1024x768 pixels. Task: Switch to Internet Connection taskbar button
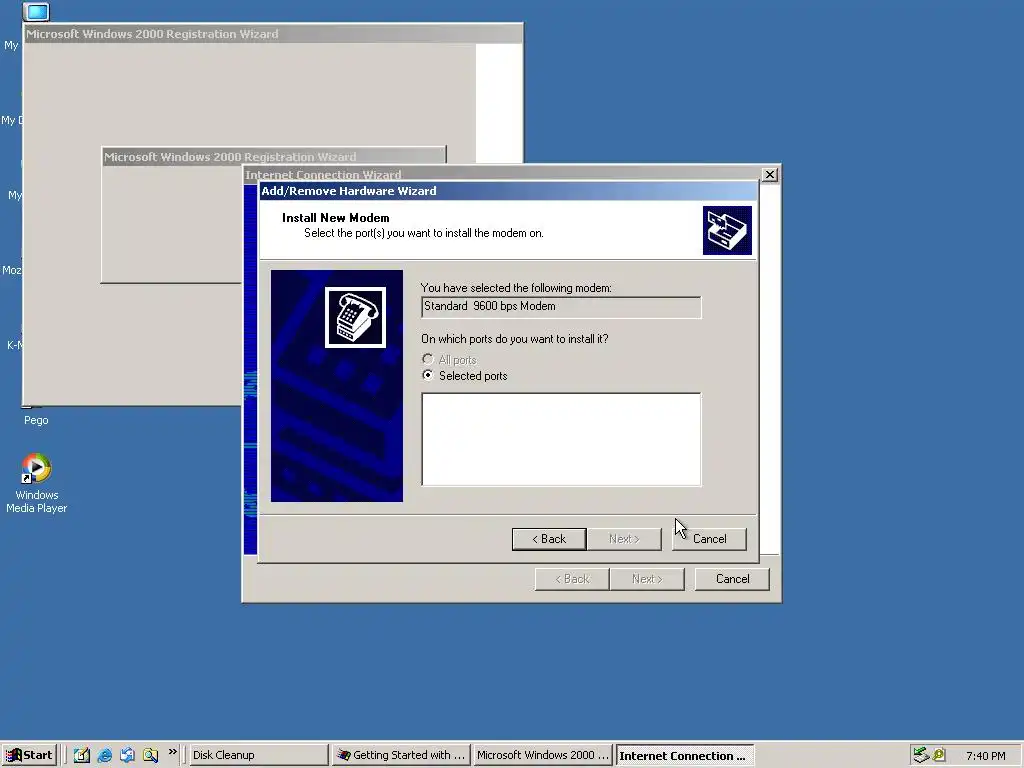tap(685, 755)
